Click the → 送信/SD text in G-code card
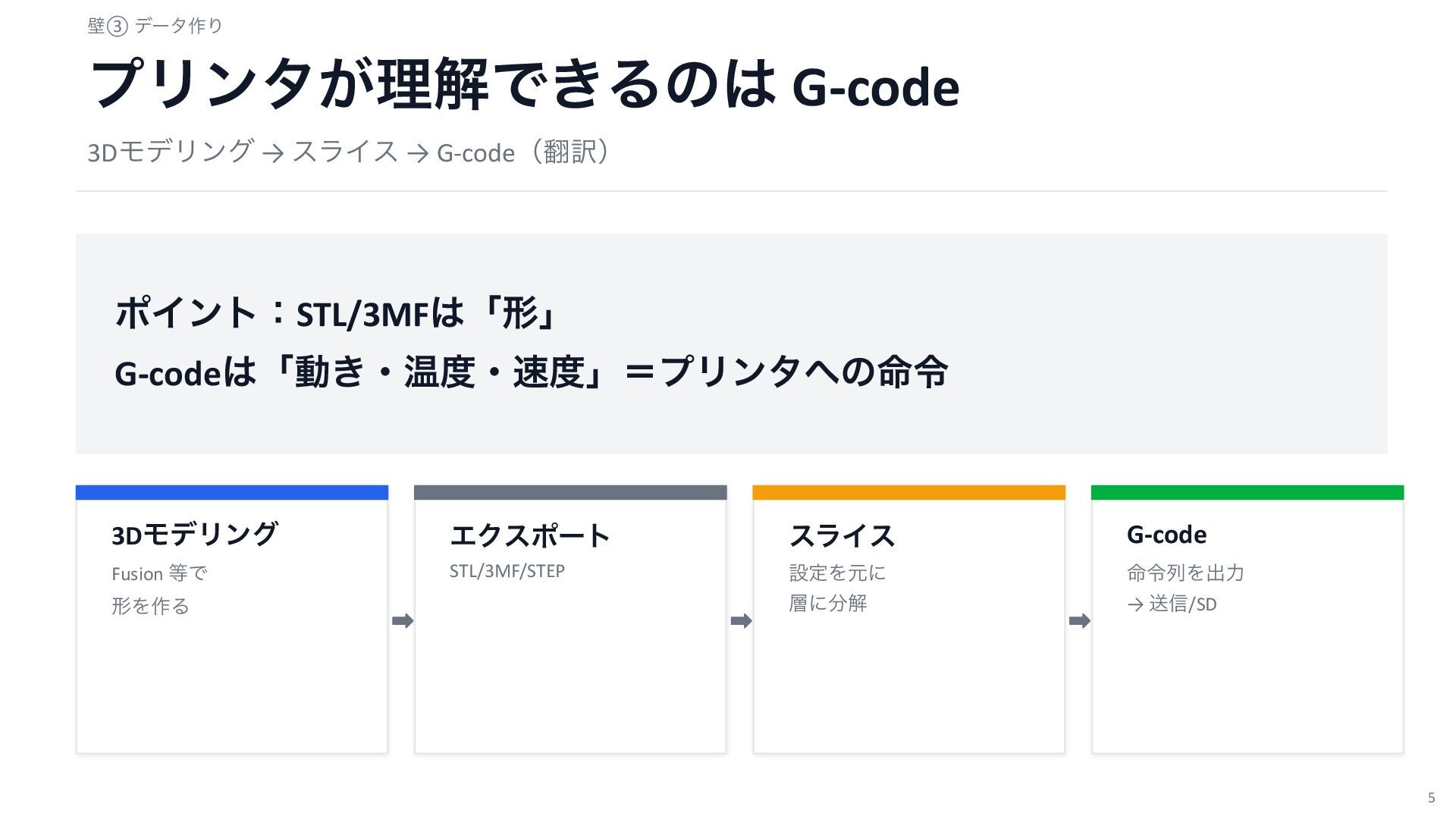 click(x=1172, y=604)
